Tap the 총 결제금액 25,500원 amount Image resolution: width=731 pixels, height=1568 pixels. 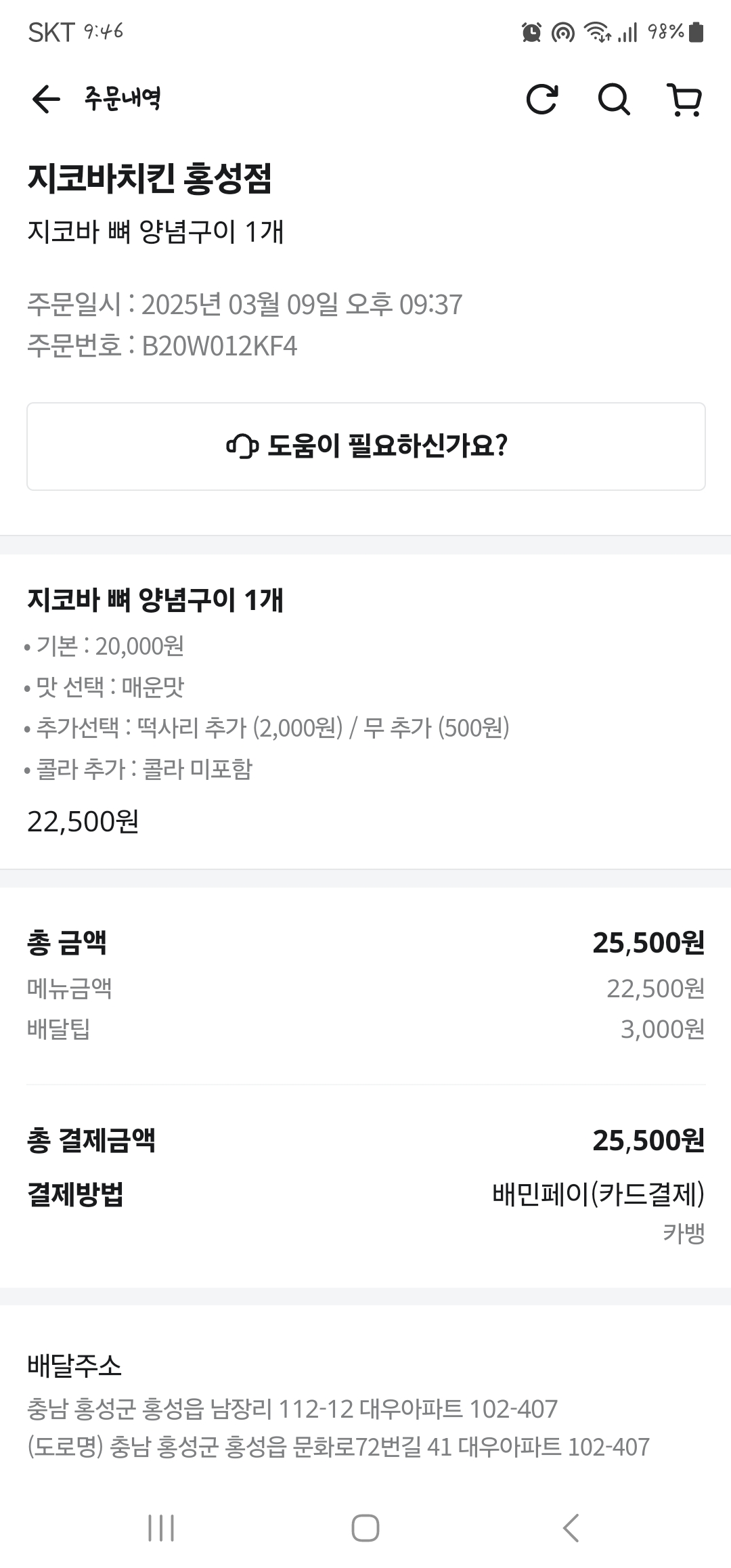[x=648, y=1140]
